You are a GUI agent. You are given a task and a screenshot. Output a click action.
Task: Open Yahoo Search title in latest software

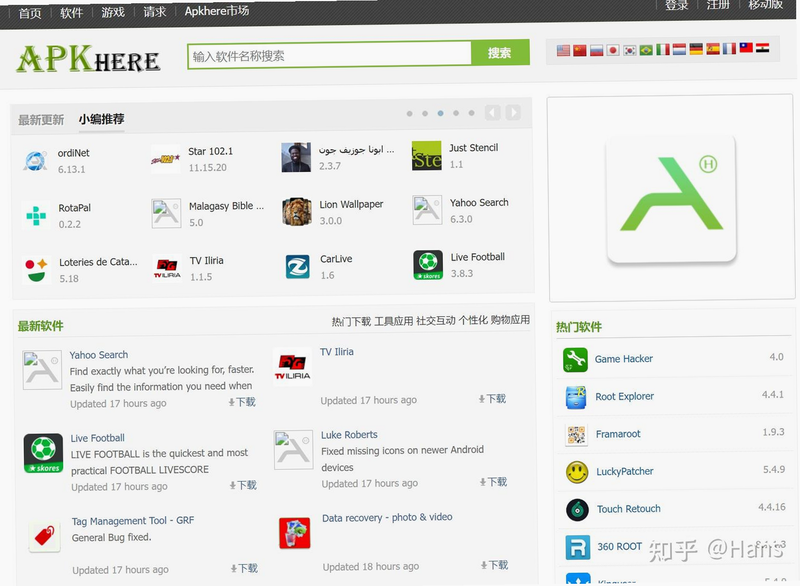pyautogui.click(x=98, y=355)
